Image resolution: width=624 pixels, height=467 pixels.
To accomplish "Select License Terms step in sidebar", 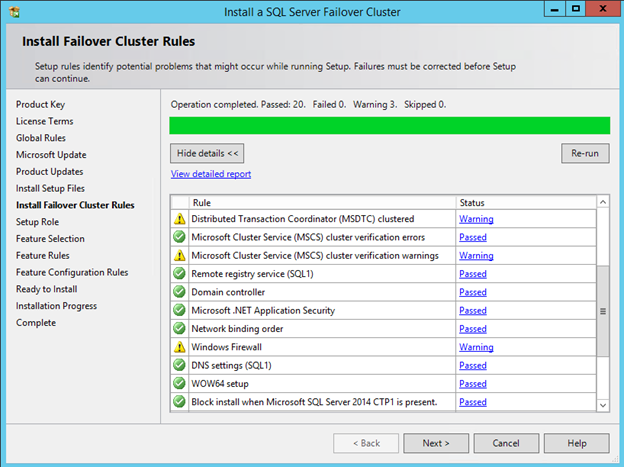I will pyautogui.click(x=45, y=121).
